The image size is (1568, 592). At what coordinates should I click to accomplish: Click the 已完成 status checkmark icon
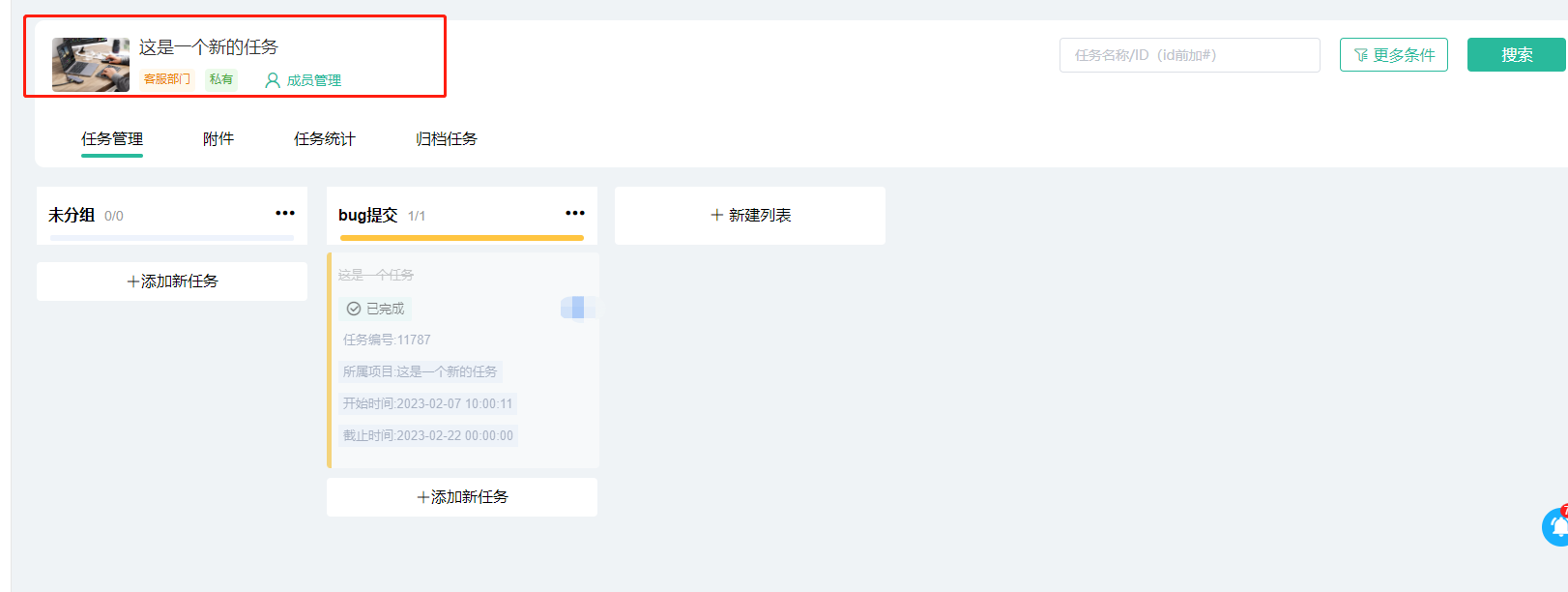354,309
